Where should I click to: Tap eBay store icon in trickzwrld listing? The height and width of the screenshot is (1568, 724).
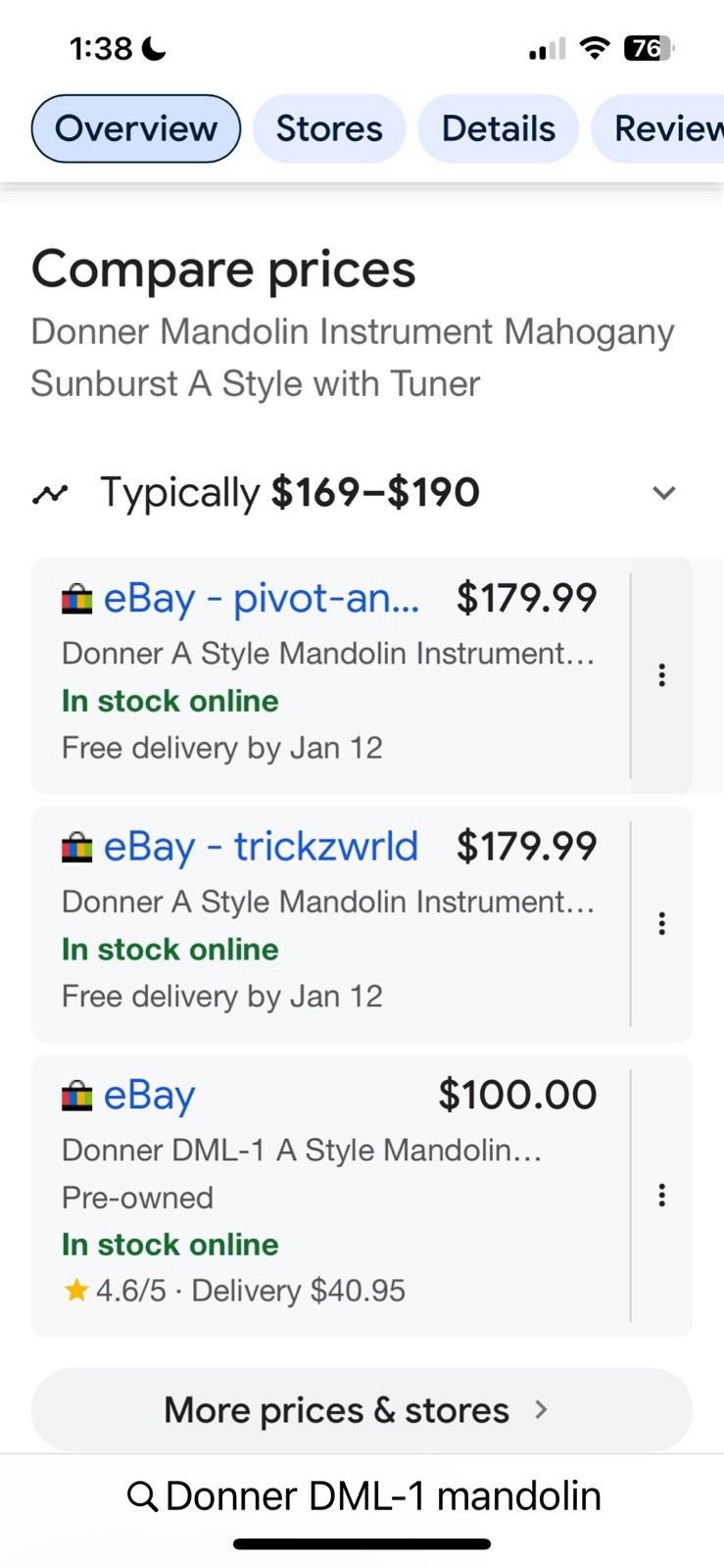pyautogui.click(x=76, y=846)
